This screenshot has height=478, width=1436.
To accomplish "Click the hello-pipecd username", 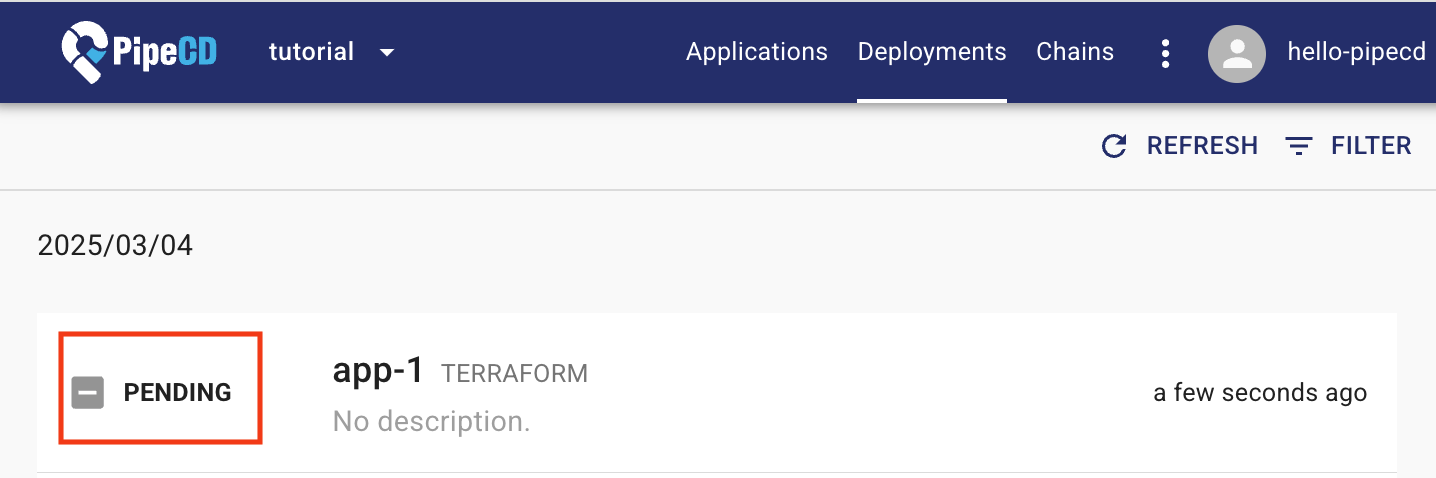I will click(1356, 52).
